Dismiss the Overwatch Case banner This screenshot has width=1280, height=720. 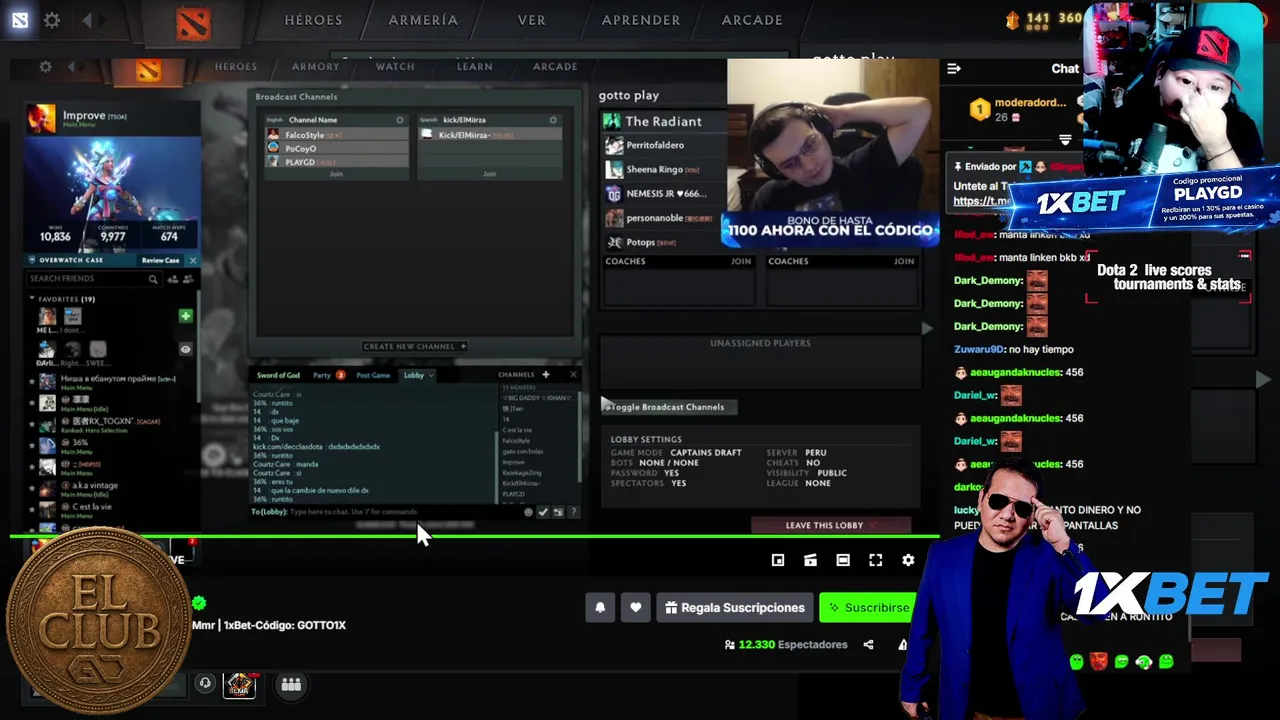point(192,260)
